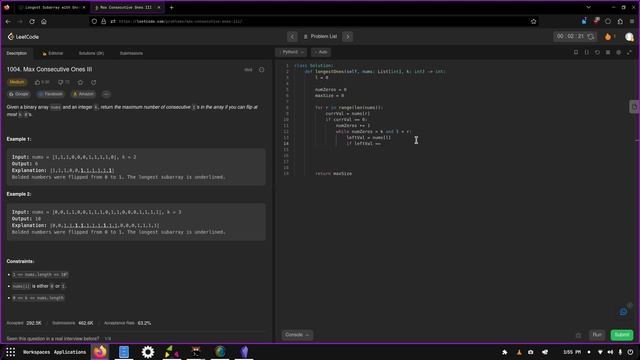
Task: Click the icon left of Run button
Action: pyautogui.click(x=578, y=335)
